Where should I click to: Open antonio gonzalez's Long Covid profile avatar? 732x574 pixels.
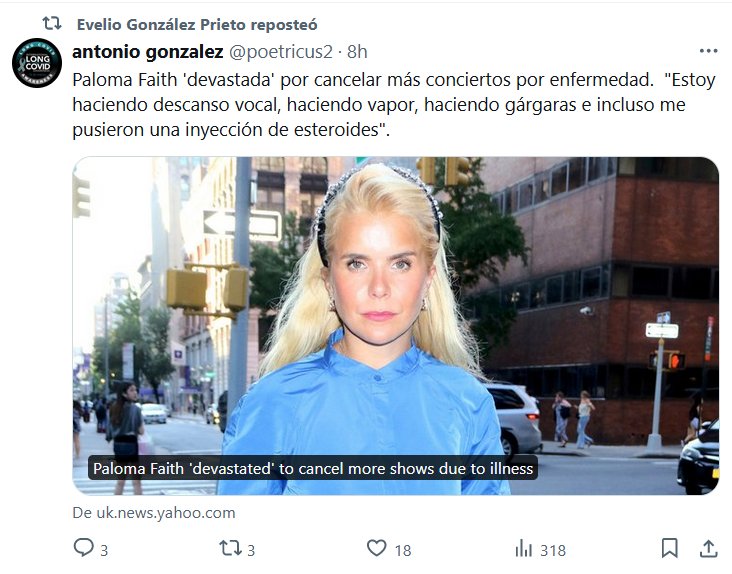(37, 63)
